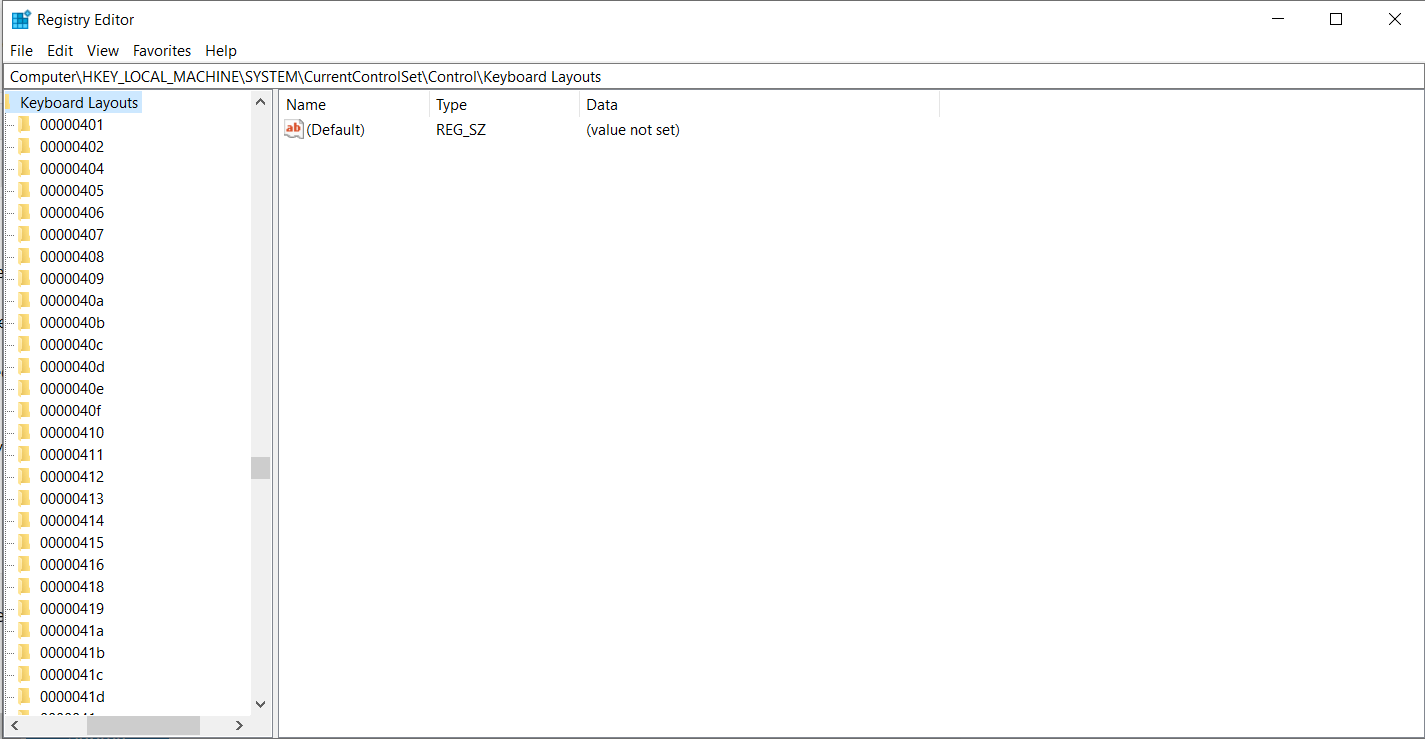Select the 00000415 registry key
1425x739 pixels.
[x=72, y=542]
